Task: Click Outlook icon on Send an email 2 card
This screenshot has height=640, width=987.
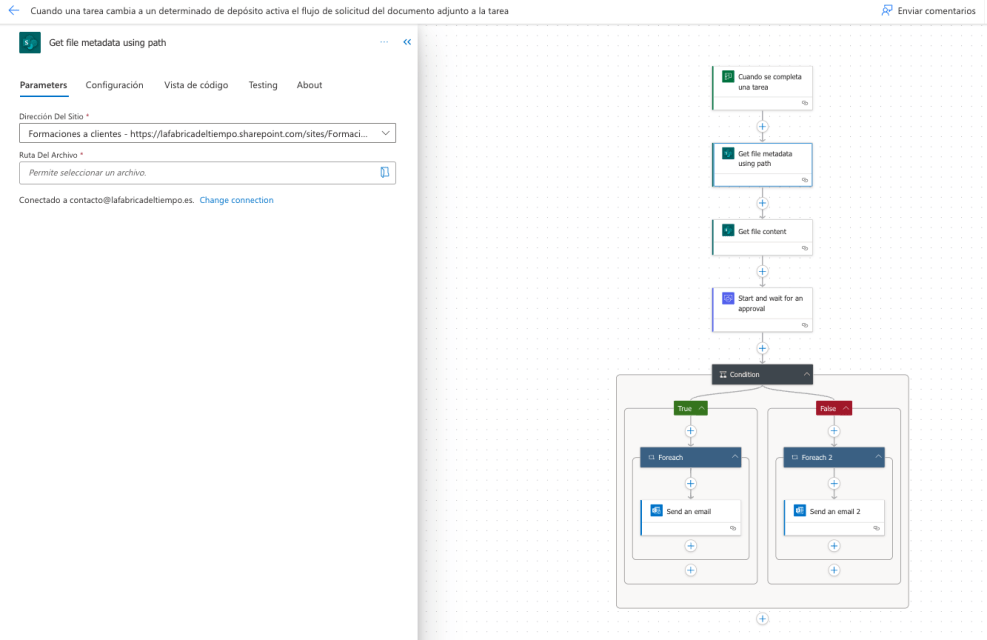Action: [800, 510]
